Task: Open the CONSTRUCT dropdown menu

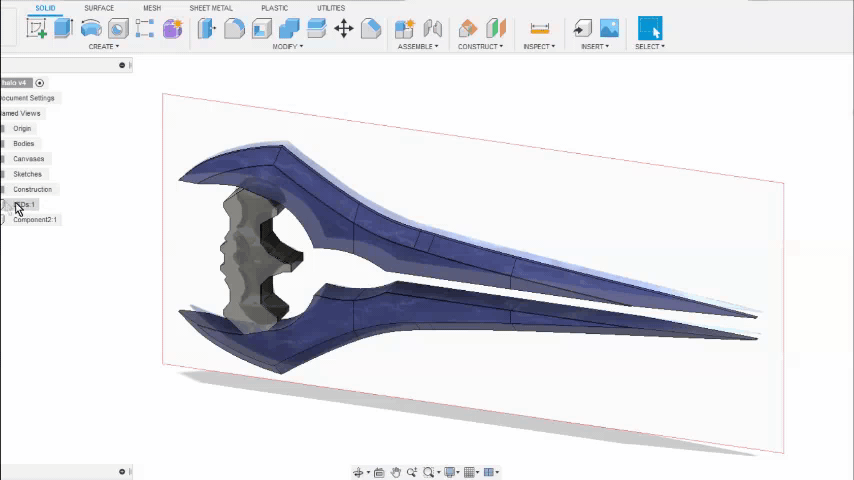Action: [x=480, y=47]
